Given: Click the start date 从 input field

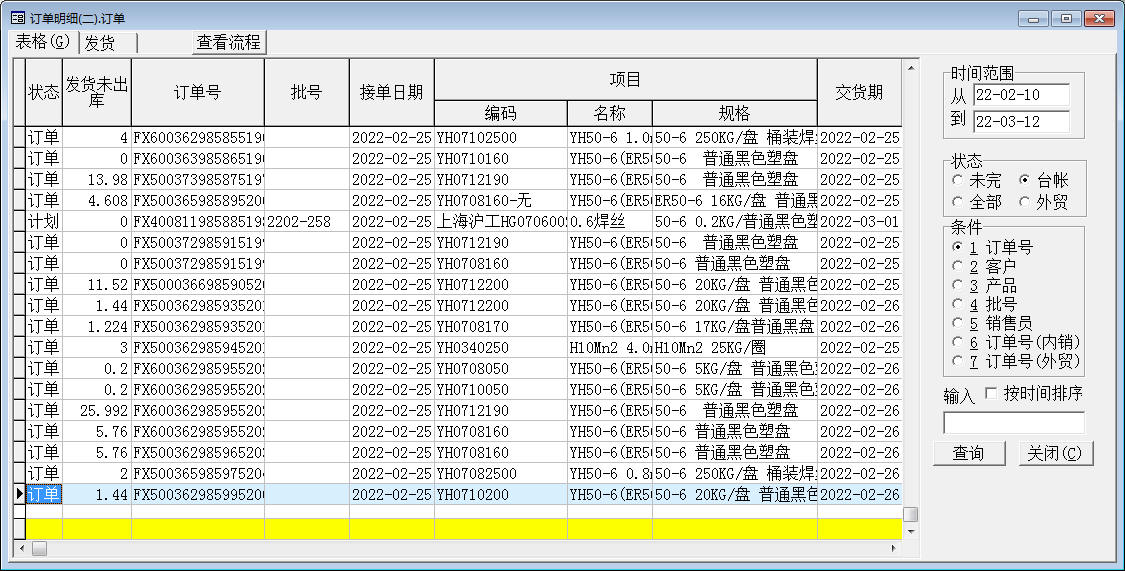Looking at the screenshot, I should 1021,95.
